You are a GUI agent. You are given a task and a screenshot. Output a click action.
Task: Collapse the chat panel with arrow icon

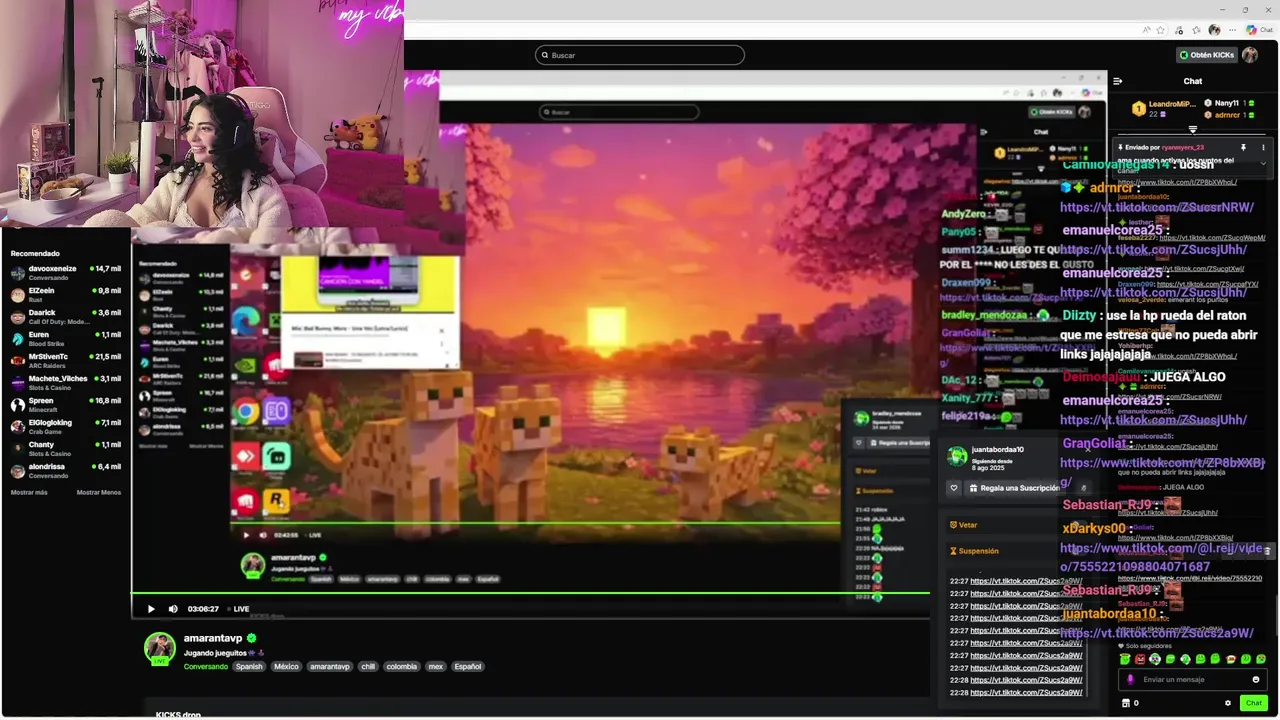click(1118, 81)
